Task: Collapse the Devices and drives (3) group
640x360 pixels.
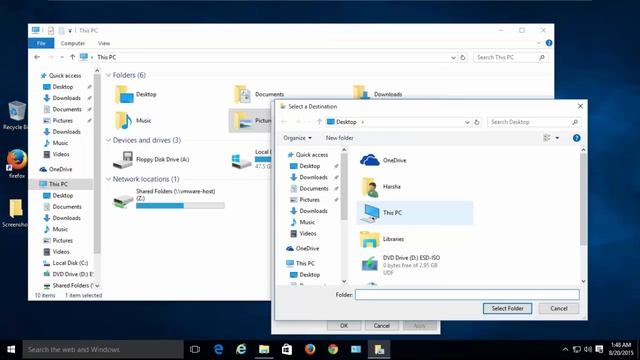Action: pos(108,140)
